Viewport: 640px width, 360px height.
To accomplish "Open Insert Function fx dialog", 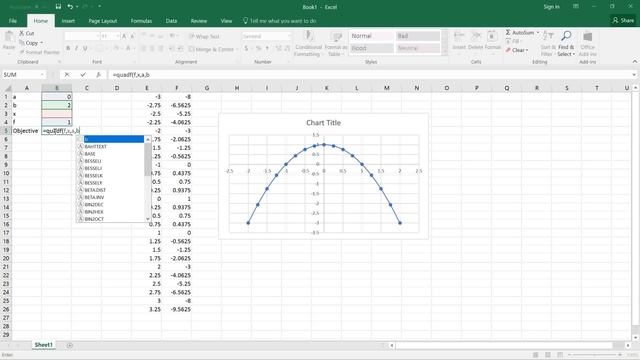I will point(98,75).
